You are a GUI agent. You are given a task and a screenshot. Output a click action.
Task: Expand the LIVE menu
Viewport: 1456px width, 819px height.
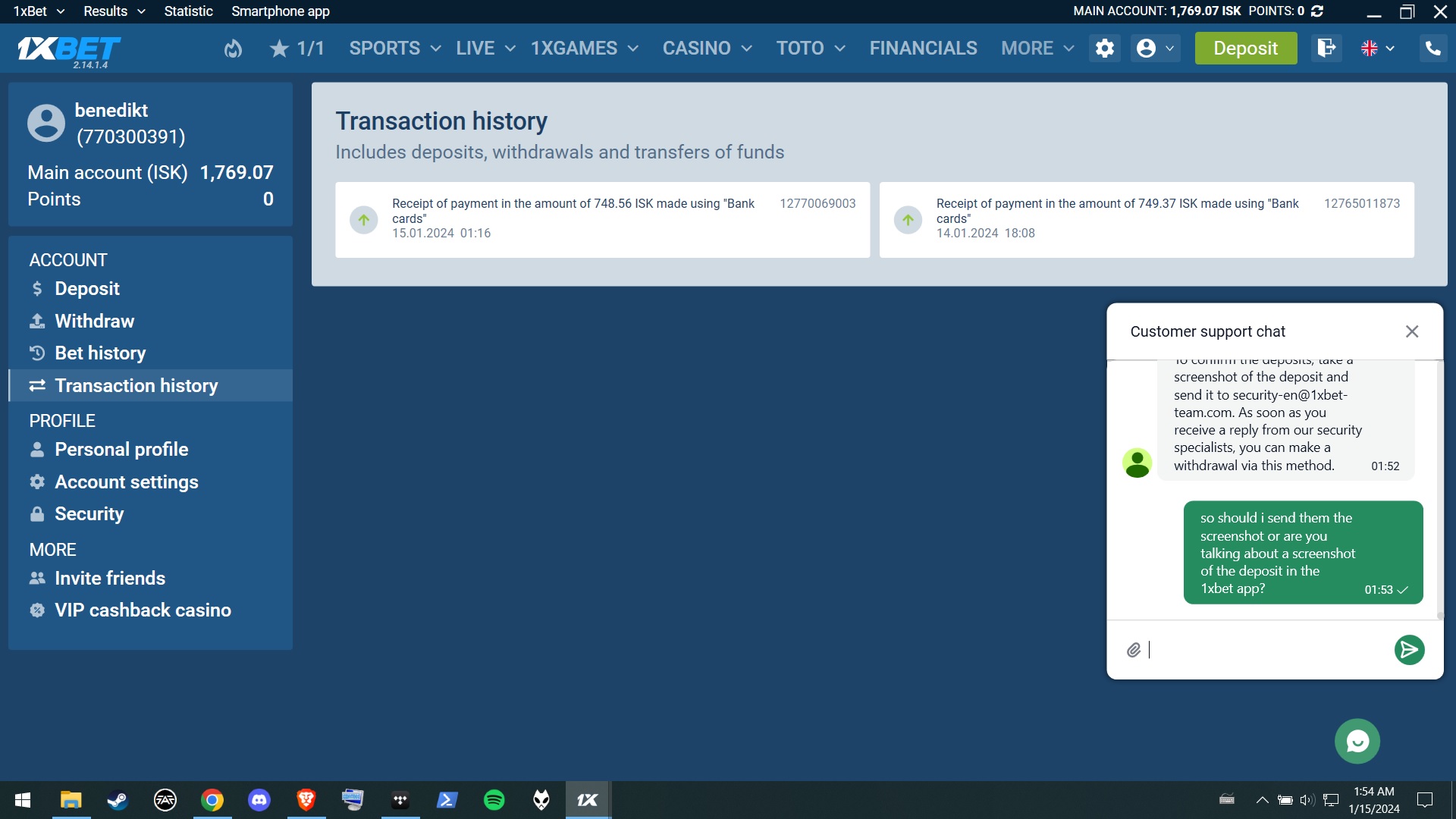[x=485, y=49]
